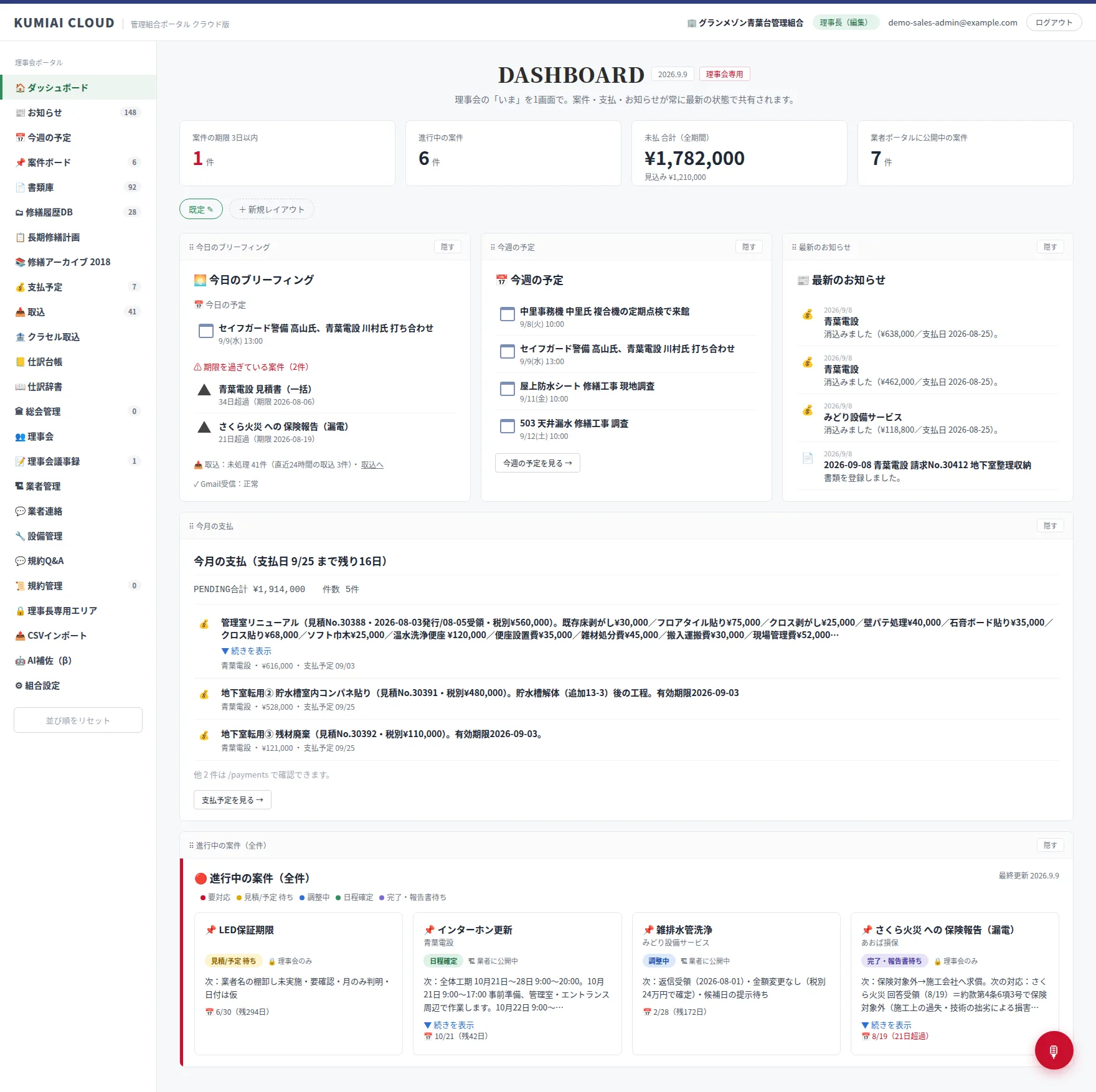This screenshot has width=1096, height=1092.
Task: Expand 続きを表示 on さくら火災 保険報告 card
Action: [886, 1025]
